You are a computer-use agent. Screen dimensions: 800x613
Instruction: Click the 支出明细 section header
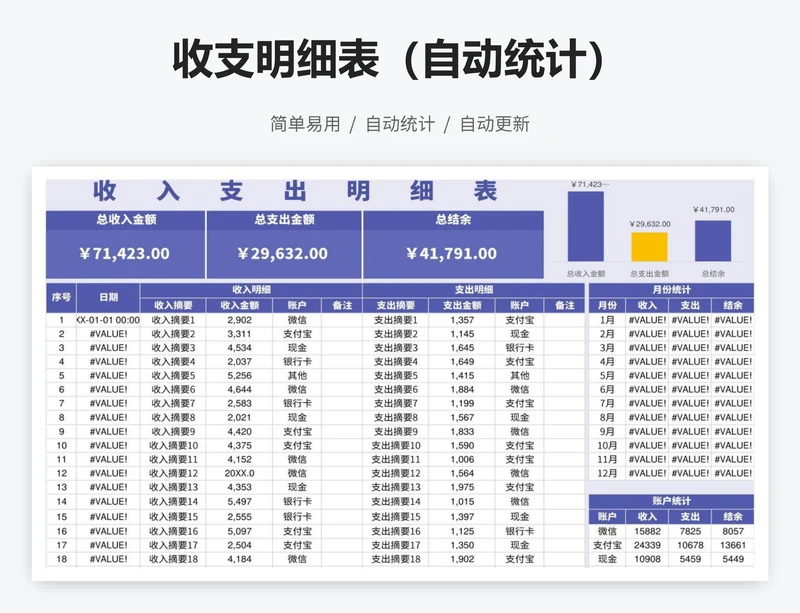click(x=473, y=290)
